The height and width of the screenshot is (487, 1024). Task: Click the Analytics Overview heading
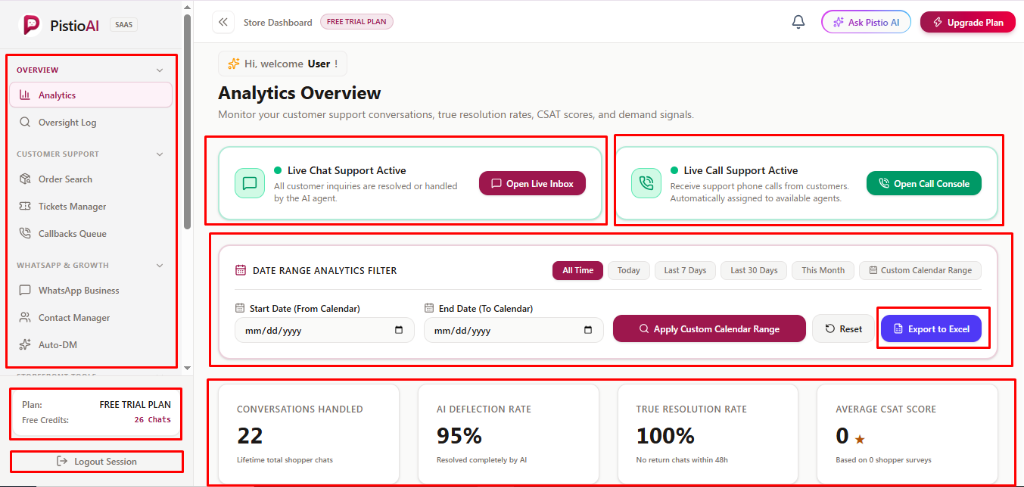point(299,93)
